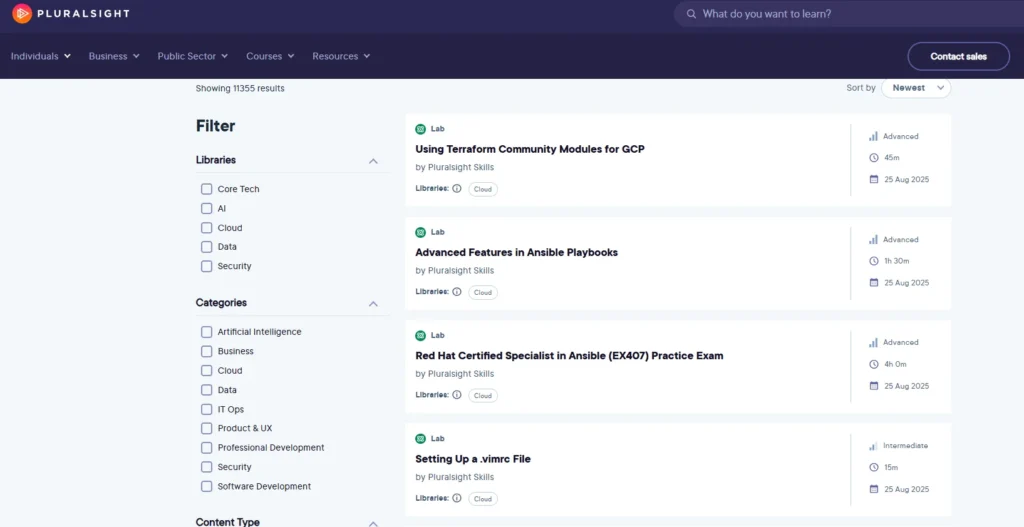Click clock icon next to 15m
This screenshot has height=527, width=1024.
874,467
